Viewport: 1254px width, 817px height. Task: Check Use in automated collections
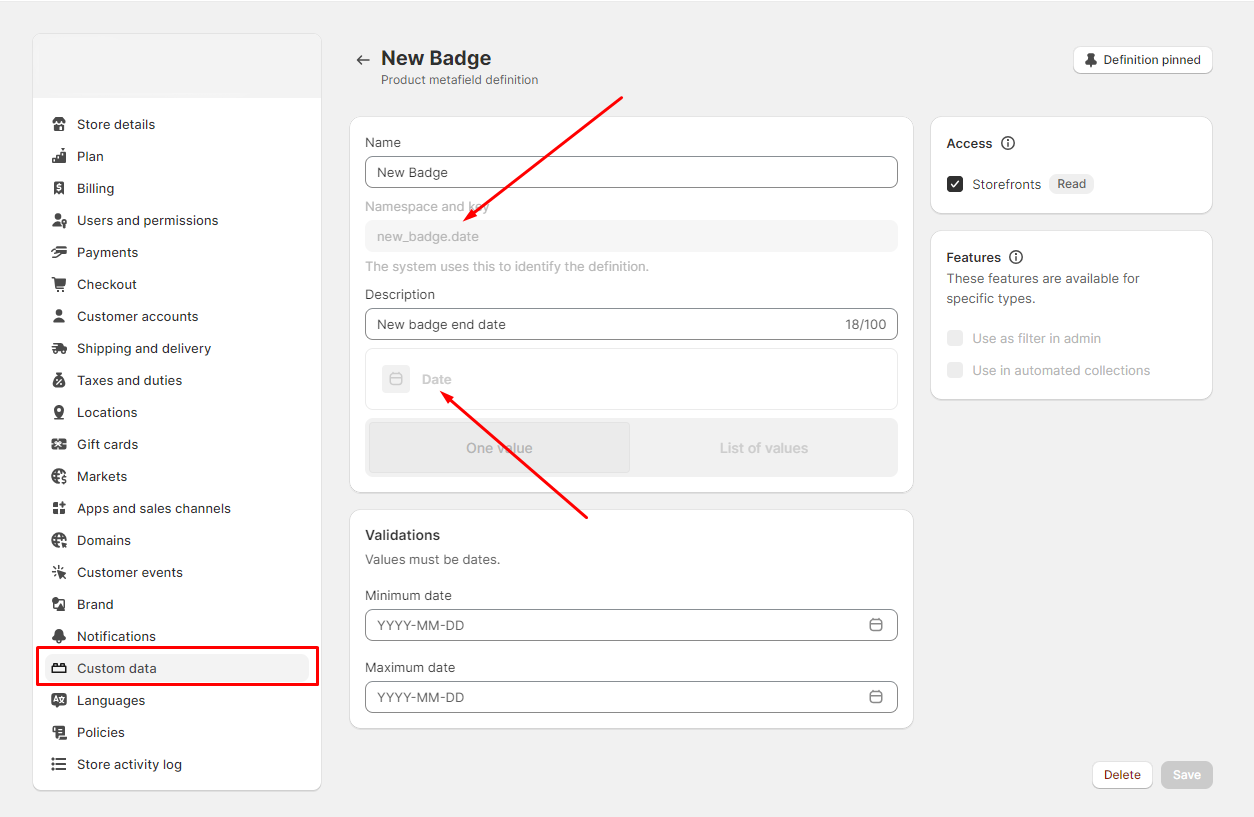tap(955, 370)
